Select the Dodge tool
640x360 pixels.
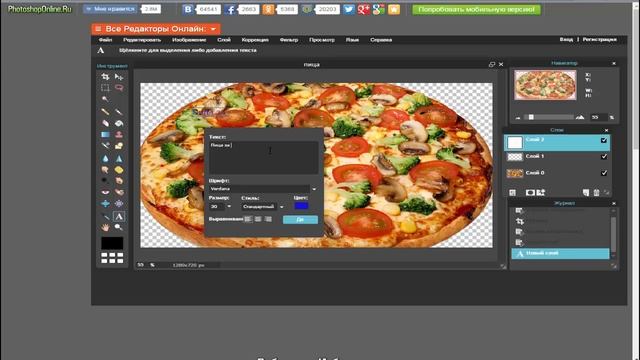[105, 180]
